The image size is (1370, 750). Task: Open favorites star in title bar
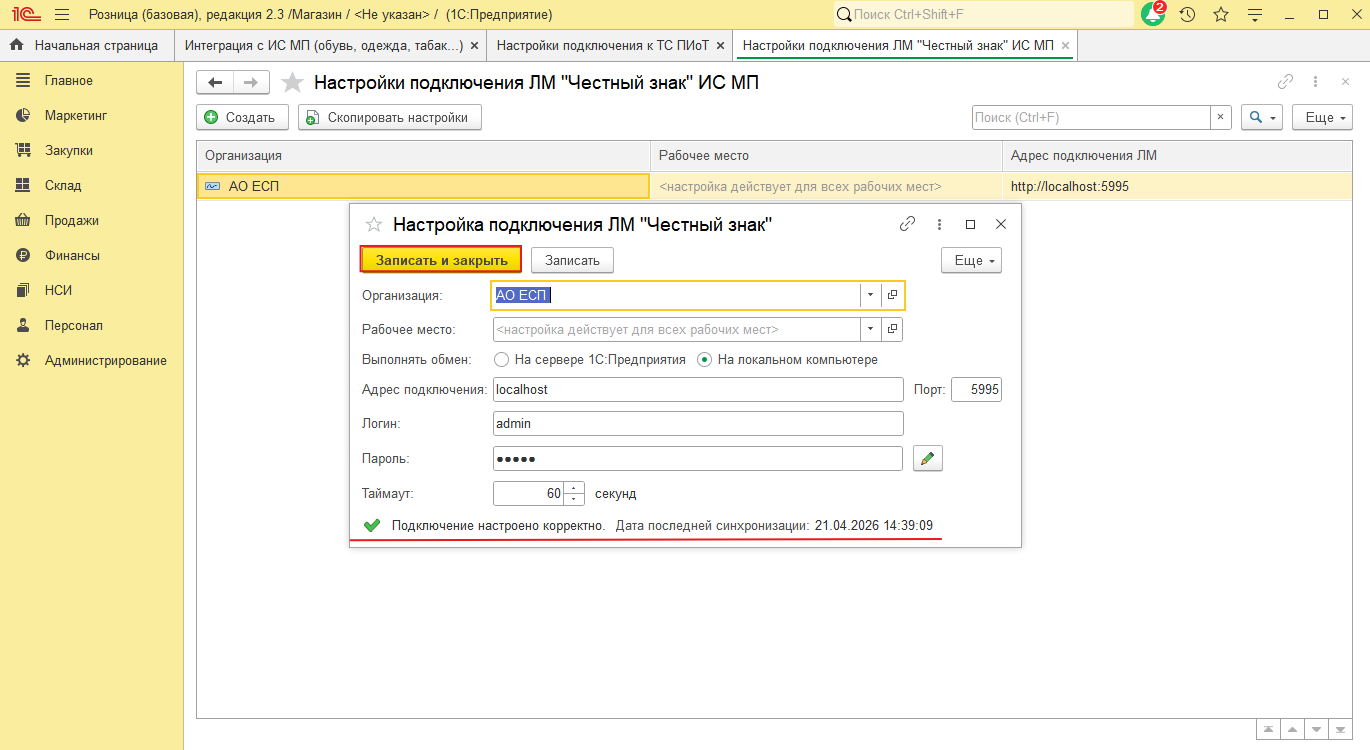(x=1221, y=15)
